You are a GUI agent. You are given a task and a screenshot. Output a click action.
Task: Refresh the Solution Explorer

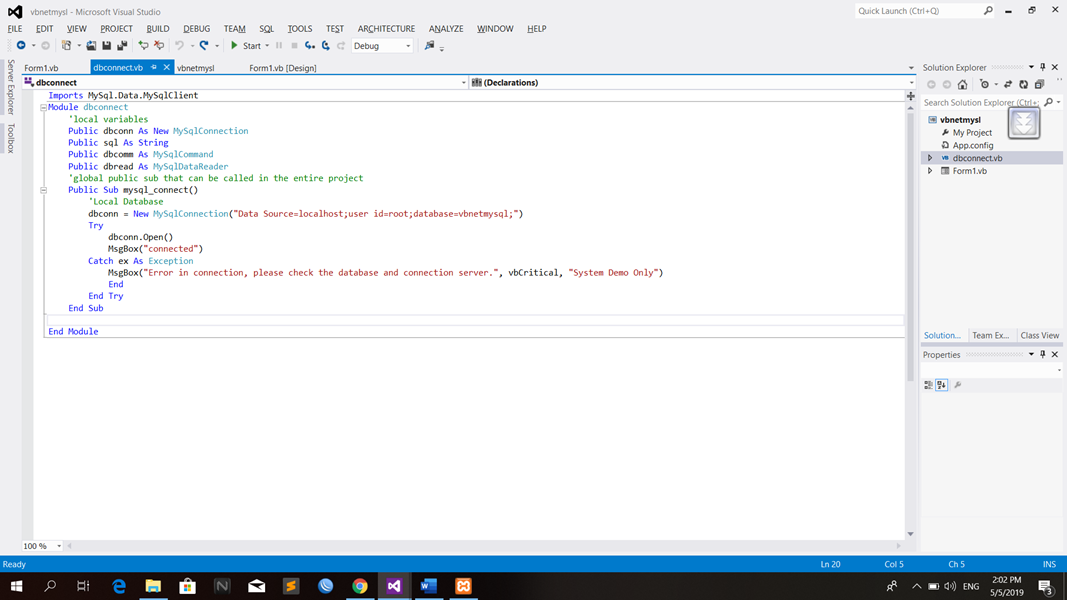click(x=1023, y=84)
